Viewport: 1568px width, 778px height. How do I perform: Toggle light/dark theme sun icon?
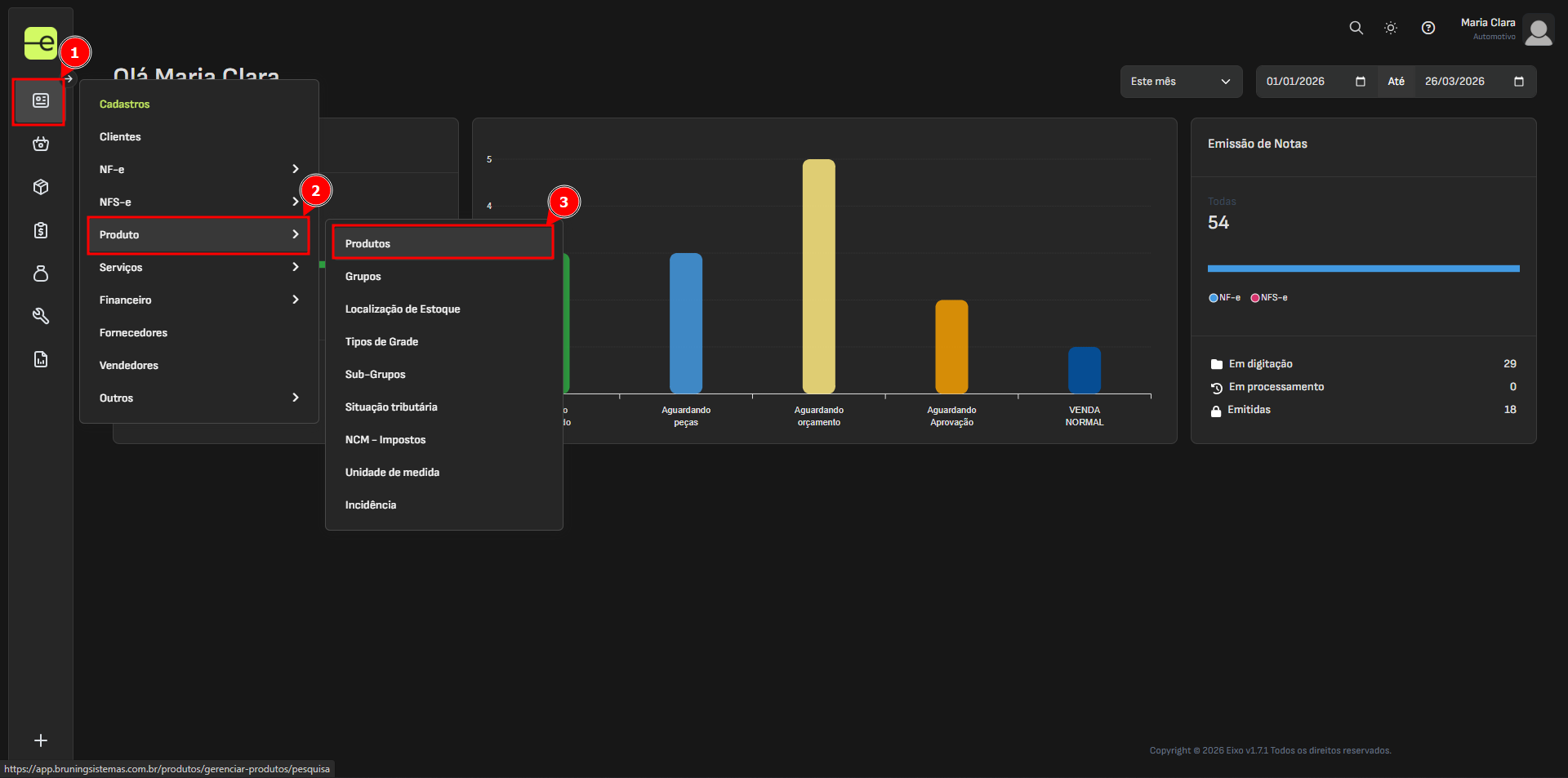coord(1391,28)
